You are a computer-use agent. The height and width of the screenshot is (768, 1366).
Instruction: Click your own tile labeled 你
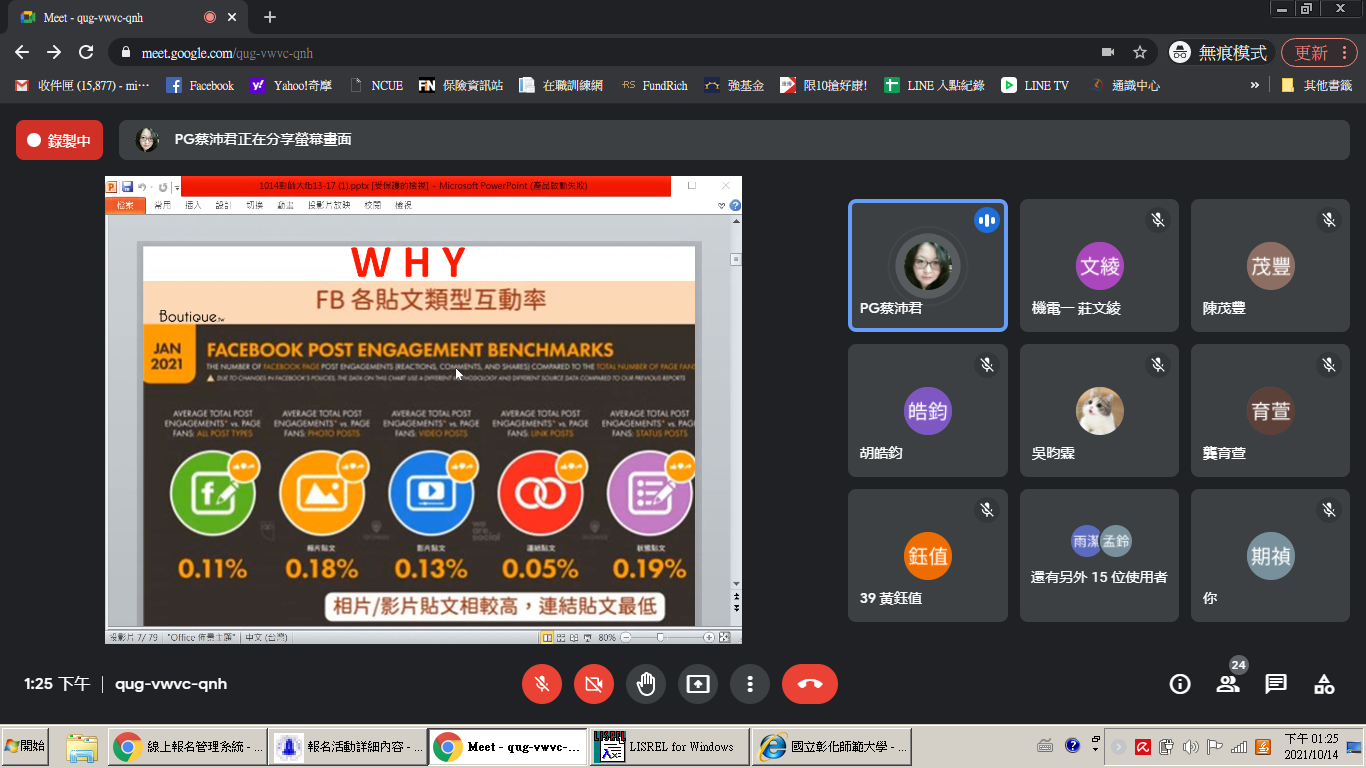pos(1271,555)
